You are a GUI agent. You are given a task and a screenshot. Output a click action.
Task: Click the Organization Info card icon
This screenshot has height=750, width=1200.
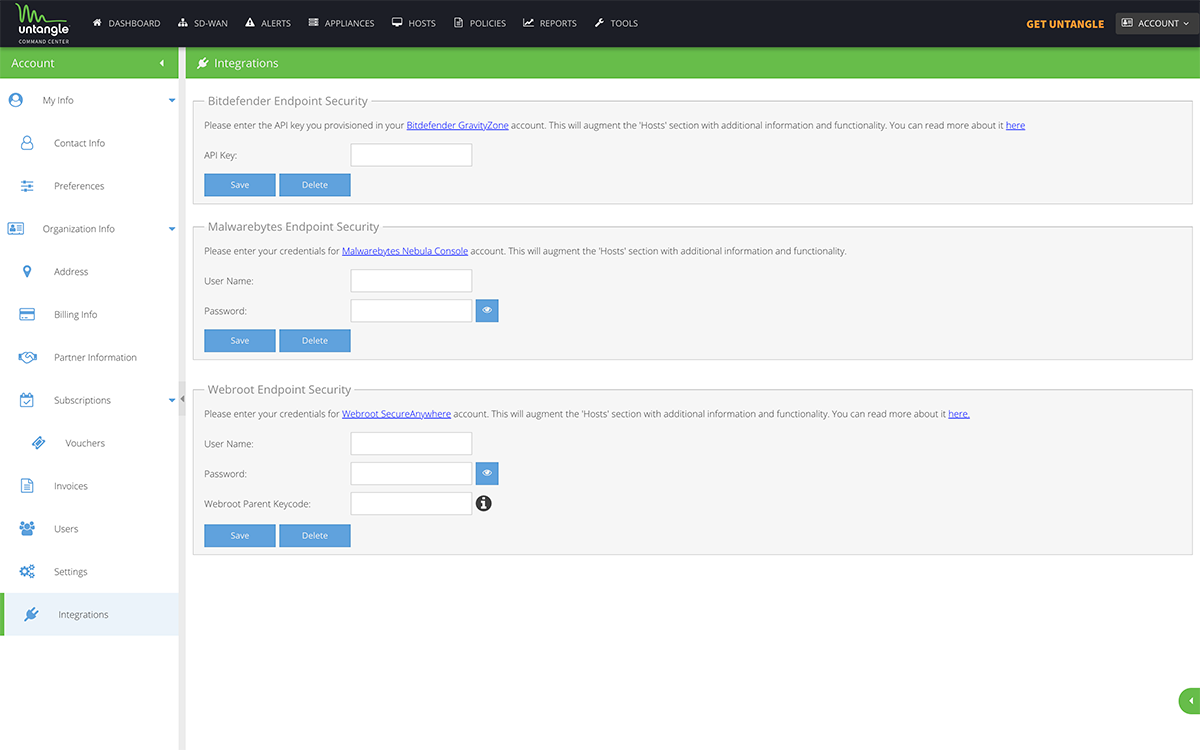16,229
